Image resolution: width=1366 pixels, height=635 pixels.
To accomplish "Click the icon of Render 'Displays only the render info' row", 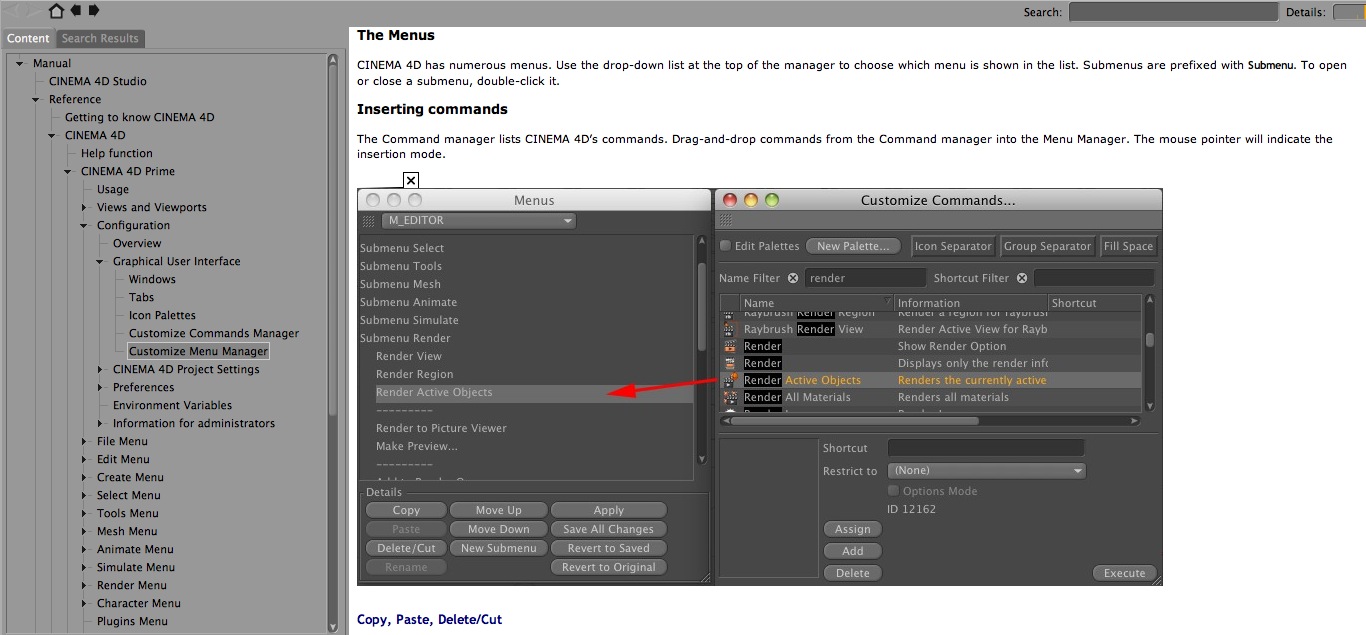I will pyautogui.click(x=730, y=363).
